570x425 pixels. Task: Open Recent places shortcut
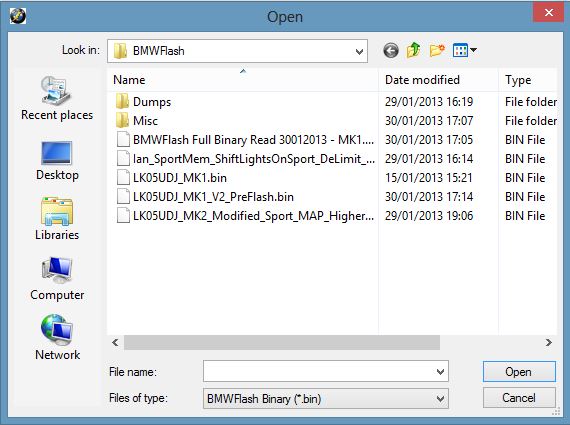[57, 98]
